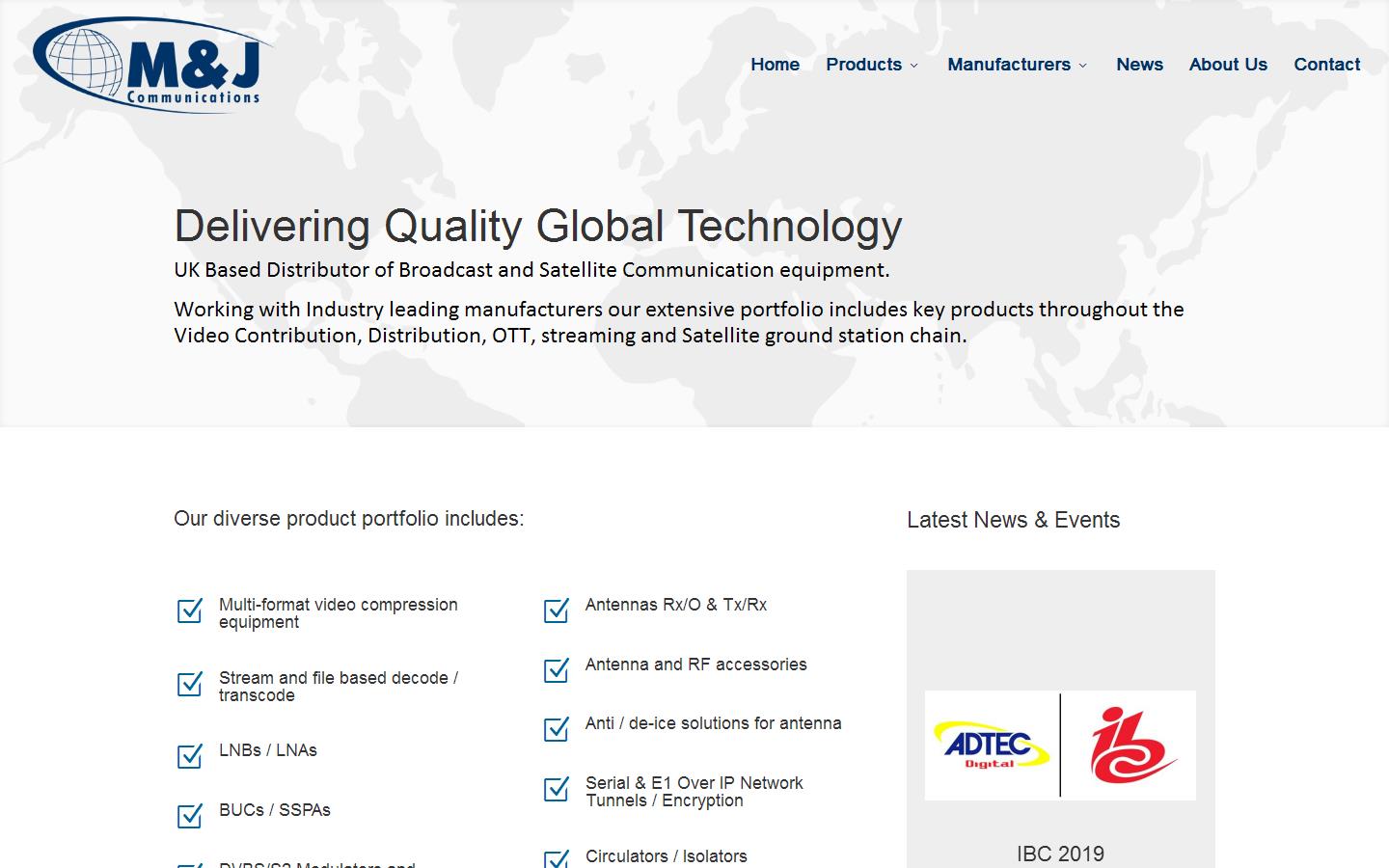Open the Contact page

pos(1326,65)
